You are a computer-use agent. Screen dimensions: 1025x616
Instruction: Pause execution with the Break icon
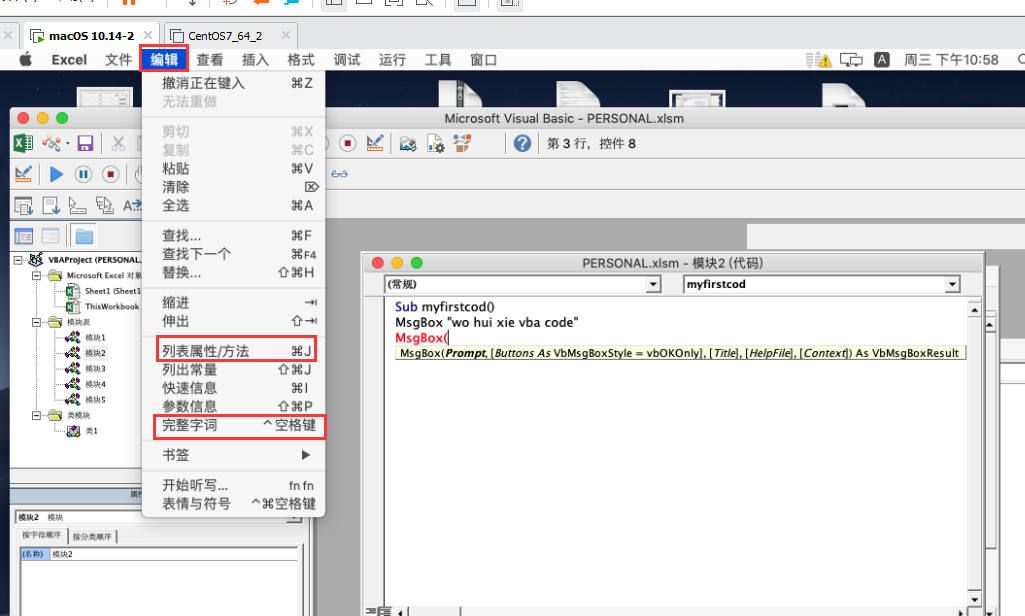(x=83, y=174)
